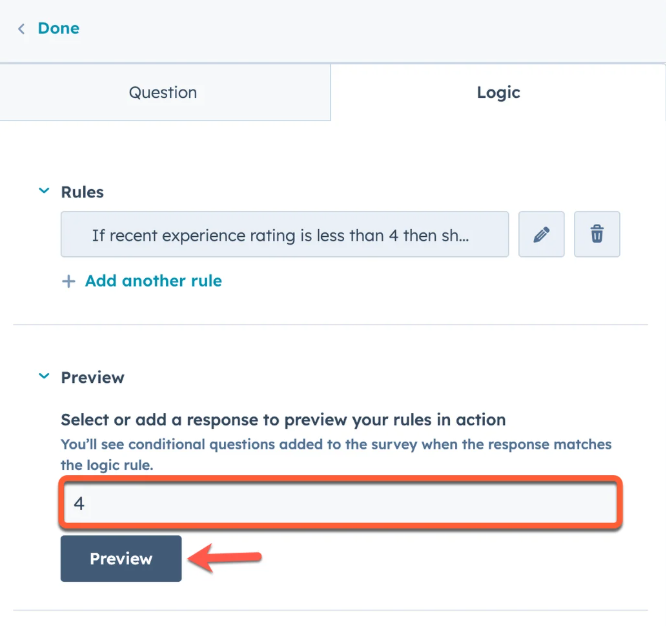Click the Rules section heading
Screen dimensions: 666x626
click(82, 191)
